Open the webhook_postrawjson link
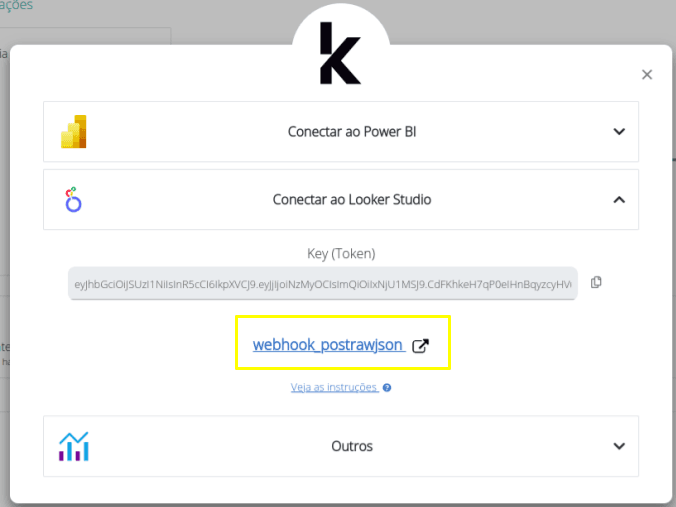The image size is (676, 507). pos(328,345)
